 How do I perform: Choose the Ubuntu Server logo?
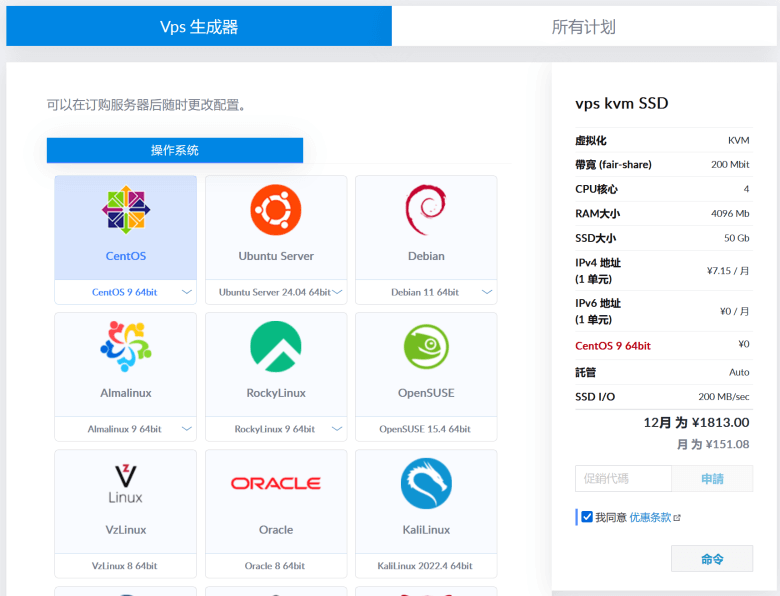(276, 209)
